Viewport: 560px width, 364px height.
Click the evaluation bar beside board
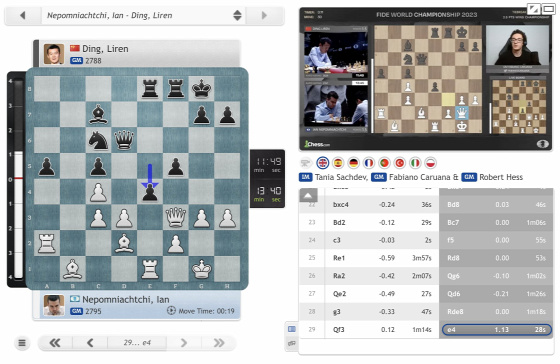18,180
